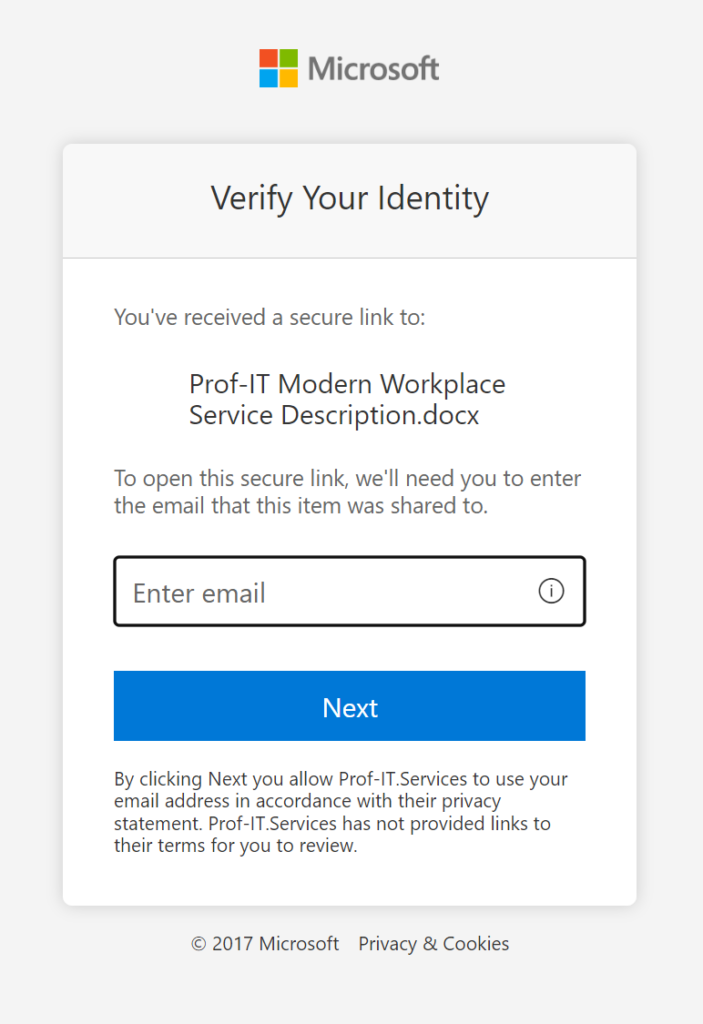Click the Service Description.docx text line

coord(334,415)
